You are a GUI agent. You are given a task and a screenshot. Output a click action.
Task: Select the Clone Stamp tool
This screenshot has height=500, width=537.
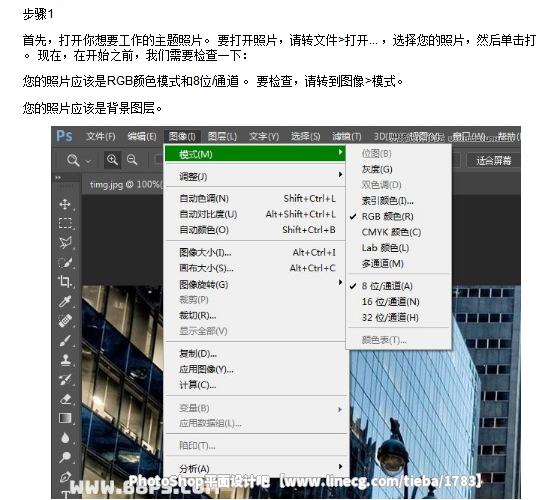[65, 360]
